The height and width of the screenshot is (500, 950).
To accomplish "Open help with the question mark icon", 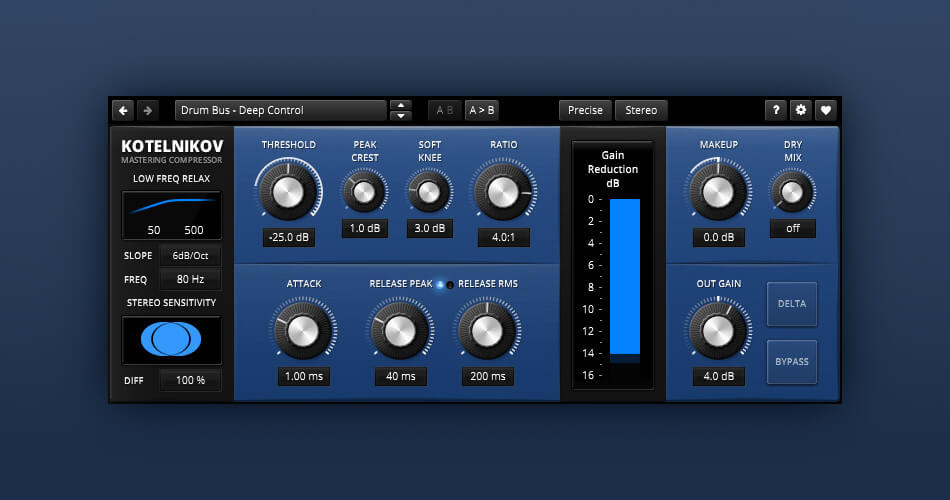I will 776,110.
